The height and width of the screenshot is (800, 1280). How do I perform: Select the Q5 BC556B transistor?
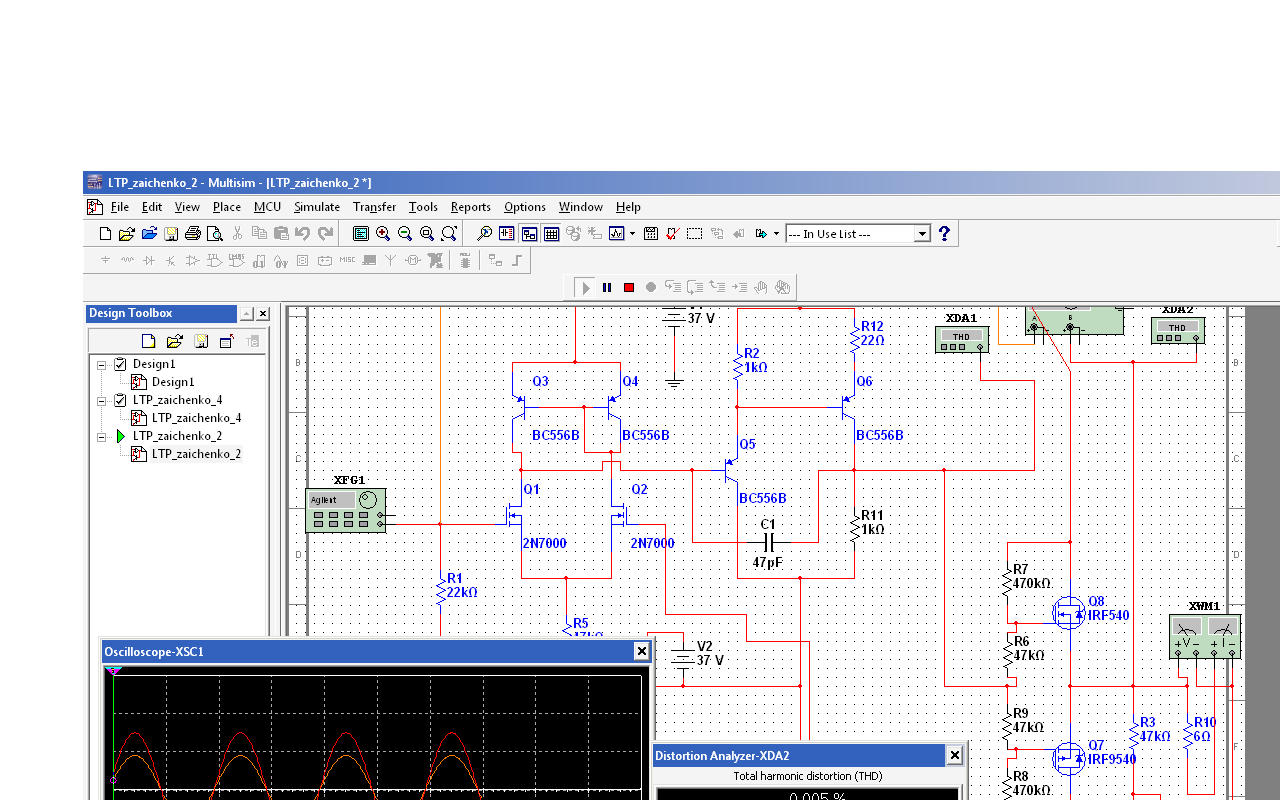pos(733,468)
